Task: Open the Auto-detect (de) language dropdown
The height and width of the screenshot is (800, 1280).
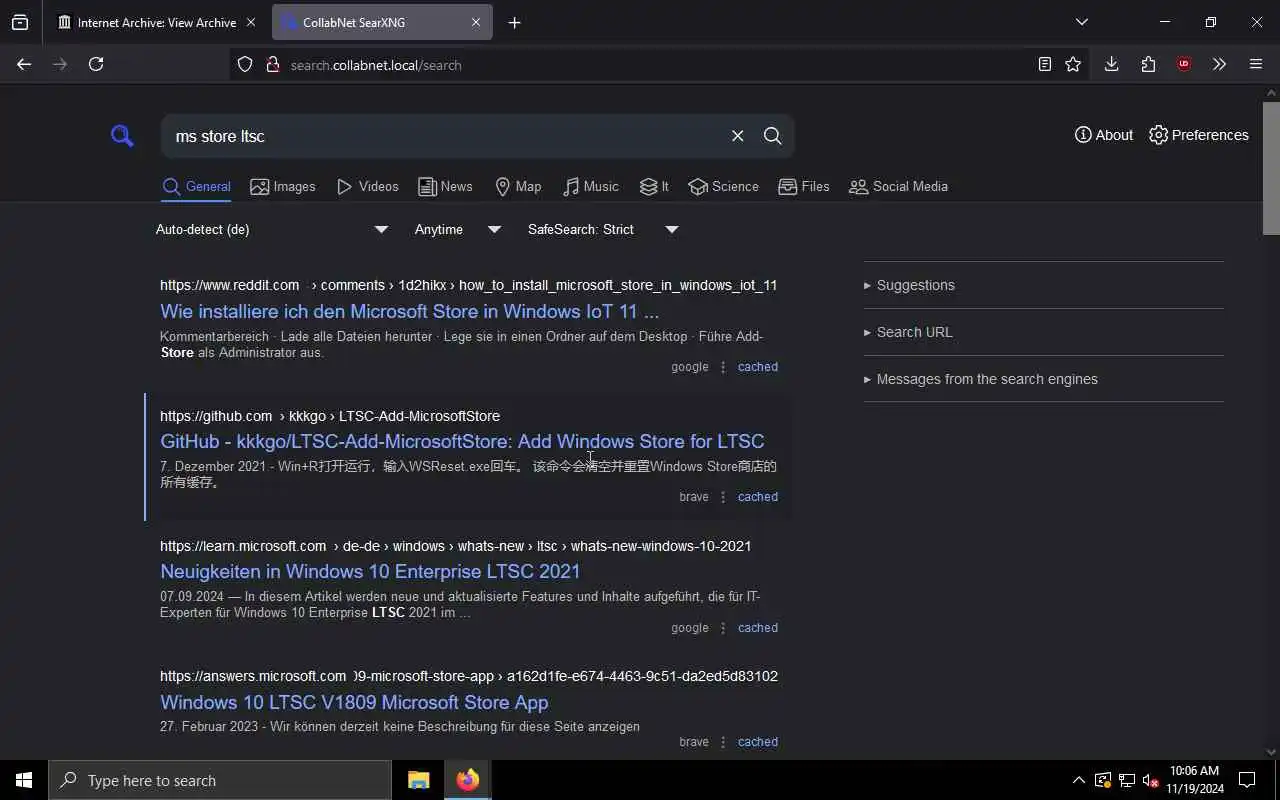Action: 272,230
